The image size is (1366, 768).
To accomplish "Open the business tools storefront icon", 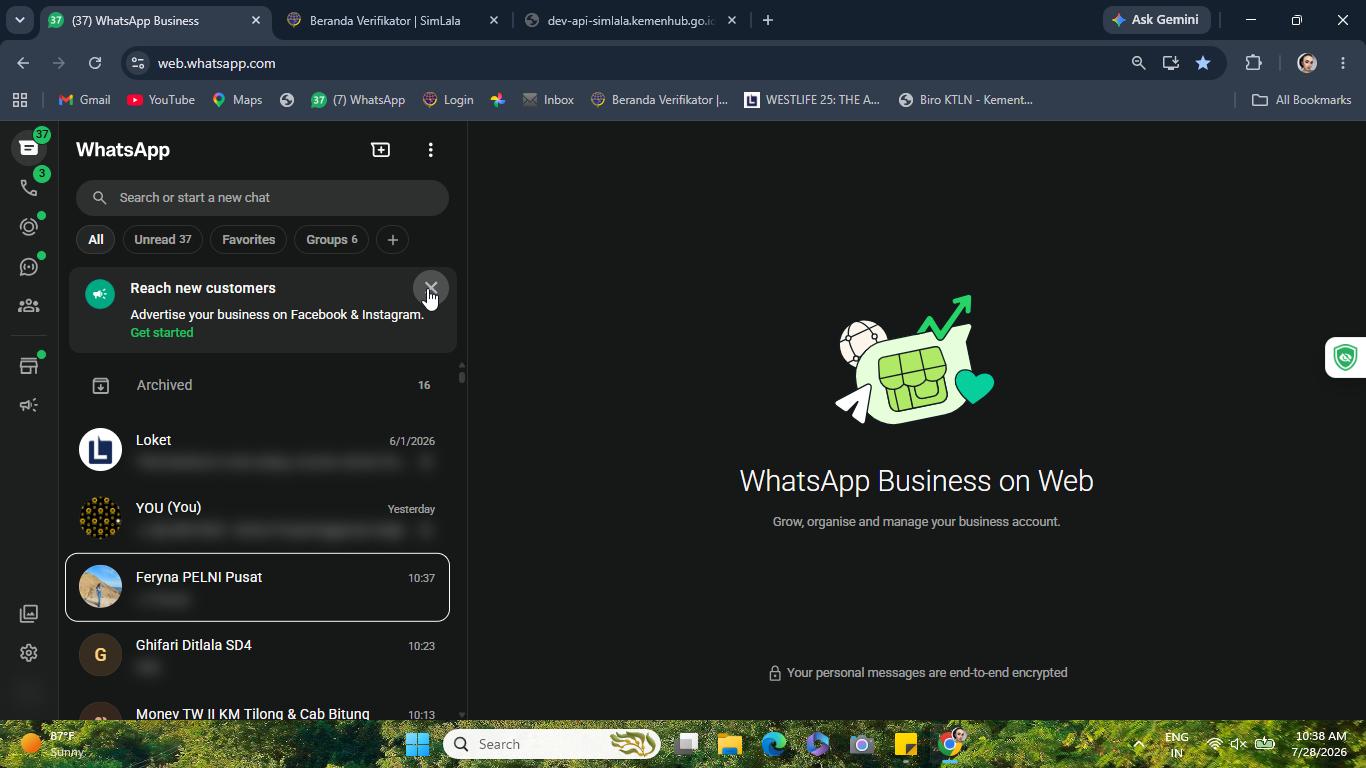I will (29, 366).
